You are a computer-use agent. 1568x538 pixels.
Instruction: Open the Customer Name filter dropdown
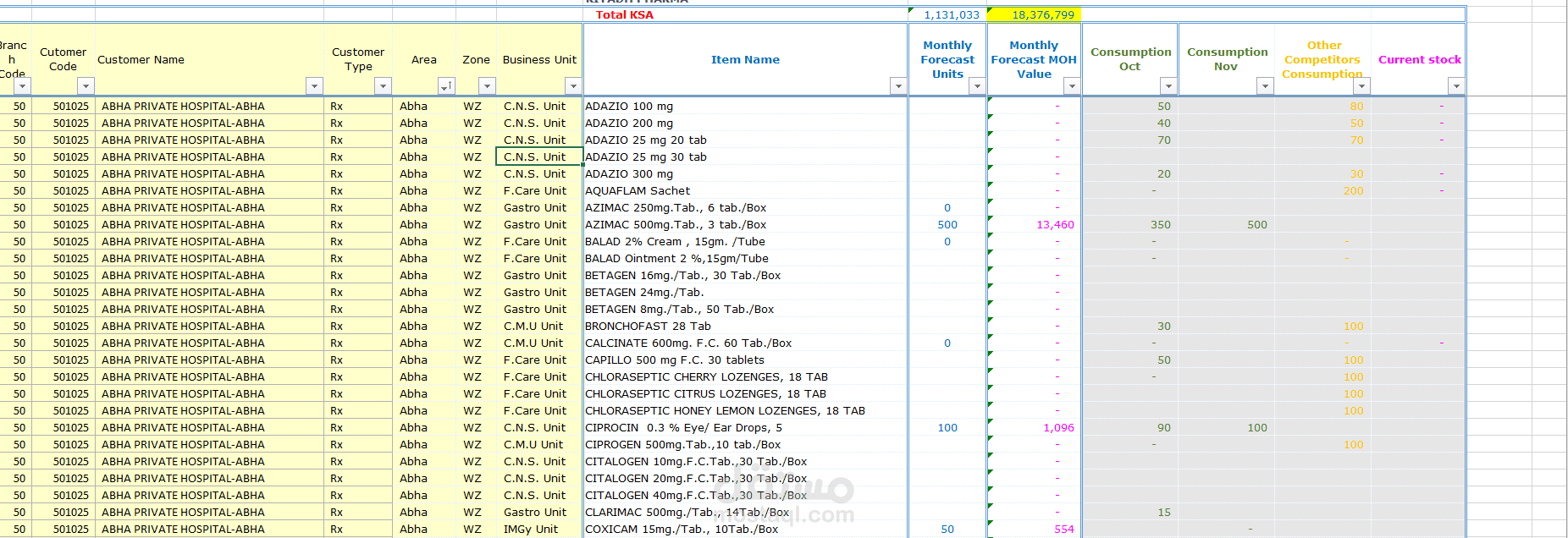click(x=314, y=86)
